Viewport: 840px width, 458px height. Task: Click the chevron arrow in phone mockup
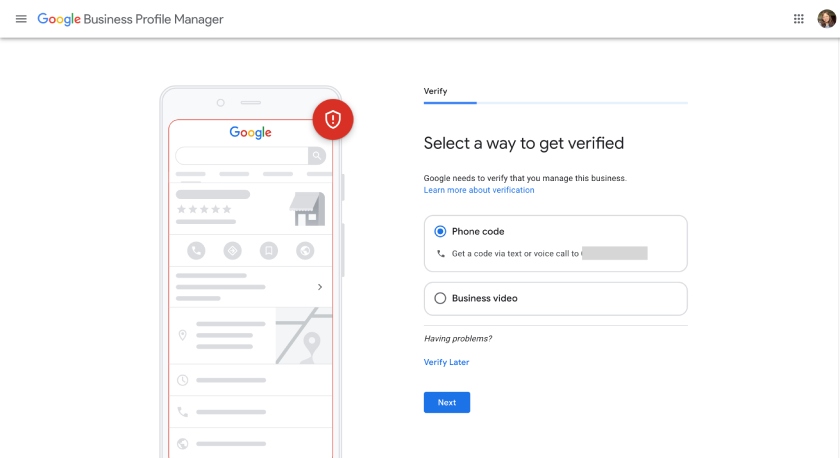[320, 287]
